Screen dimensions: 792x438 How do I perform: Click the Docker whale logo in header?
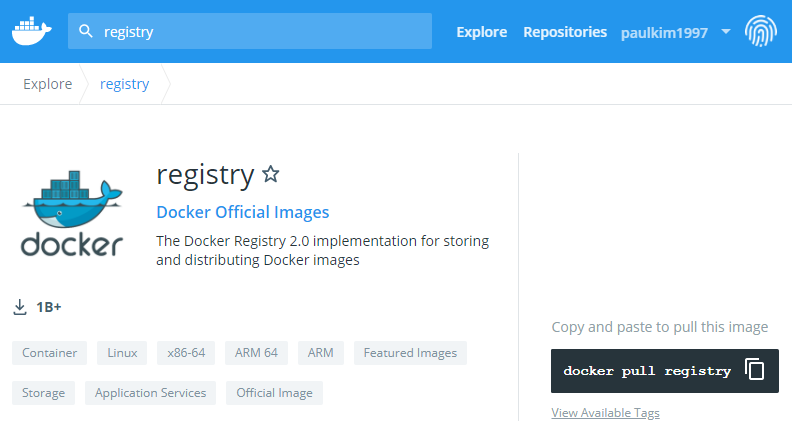click(31, 31)
